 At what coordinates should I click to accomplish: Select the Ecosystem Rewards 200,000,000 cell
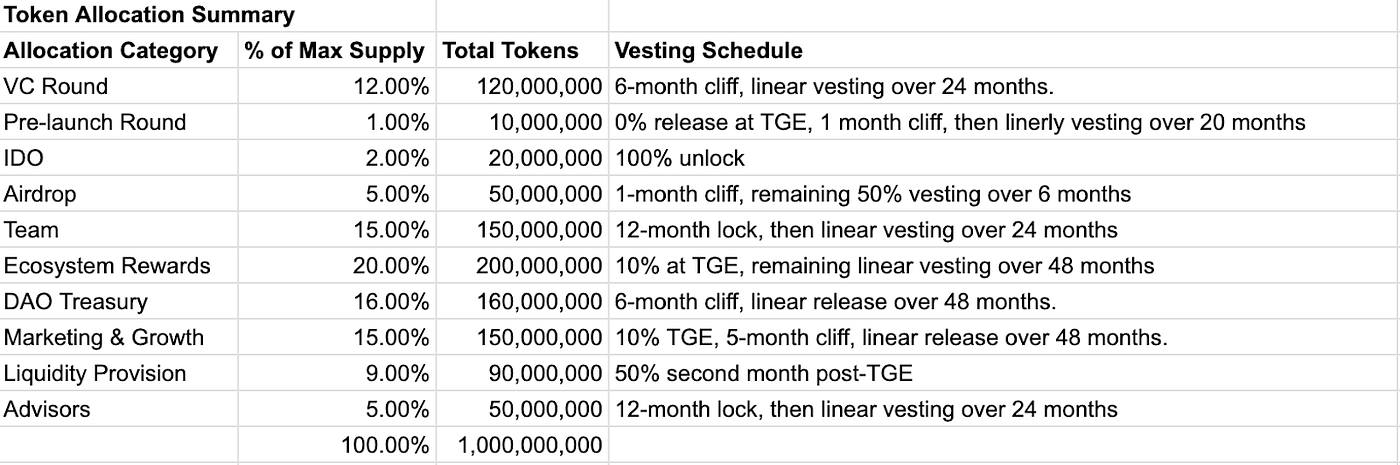pyautogui.click(x=522, y=266)
